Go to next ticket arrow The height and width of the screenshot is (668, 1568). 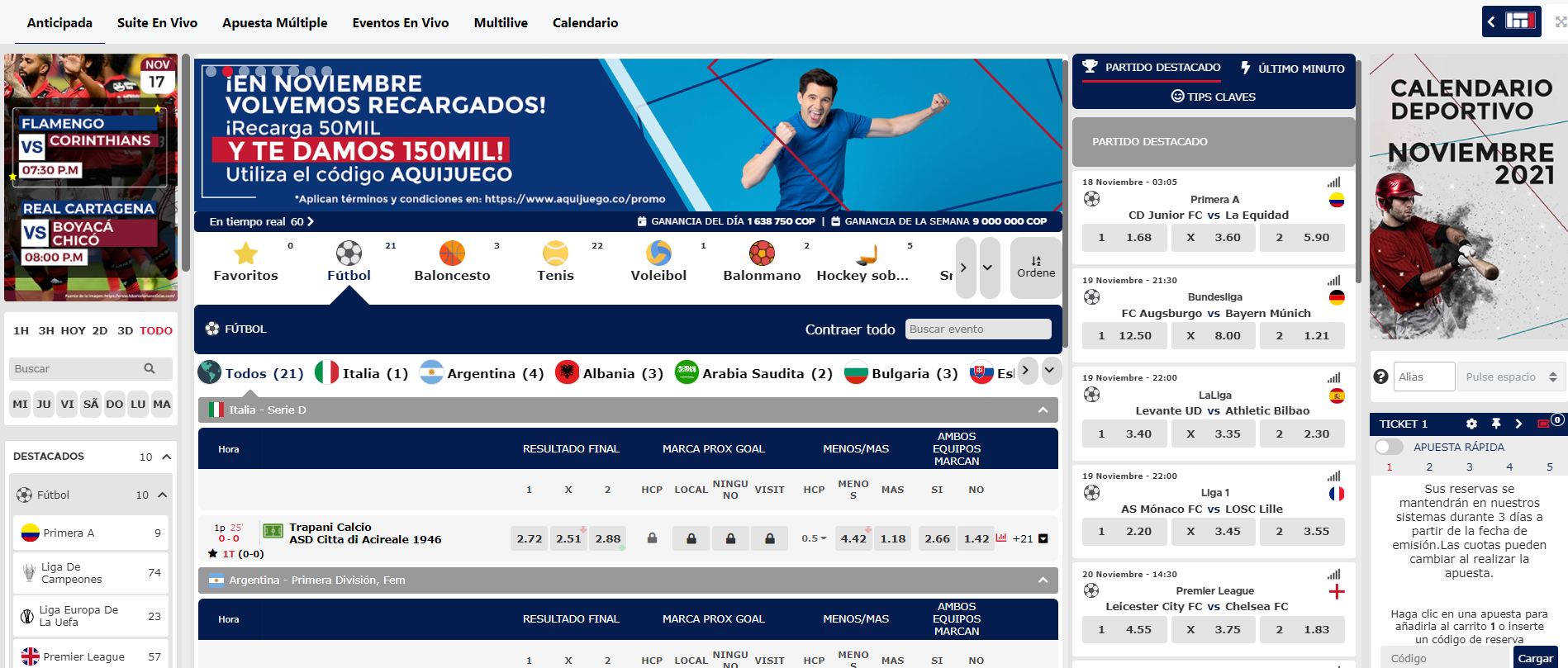click(1518, 424)
